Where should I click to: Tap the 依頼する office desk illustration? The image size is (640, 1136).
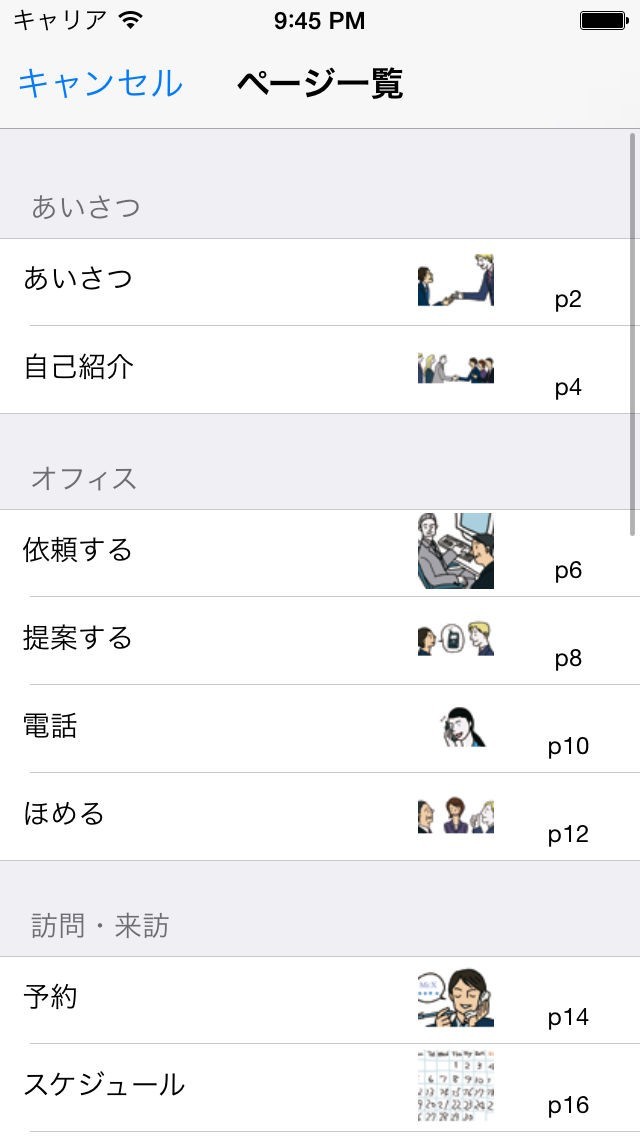coord(456,551)
